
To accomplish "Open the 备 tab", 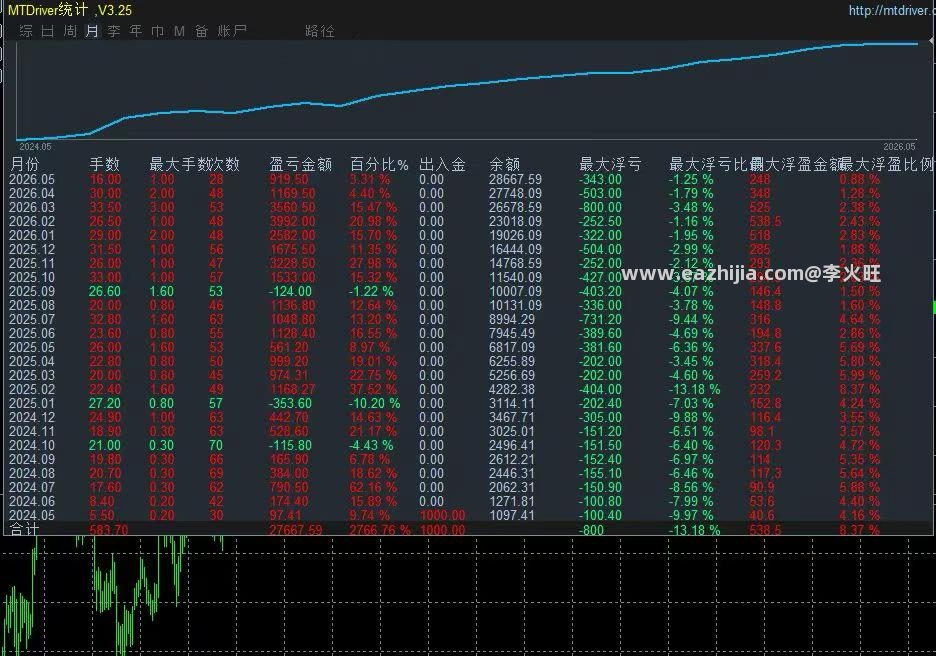I will pyautogui.click(x=201, y=31).
